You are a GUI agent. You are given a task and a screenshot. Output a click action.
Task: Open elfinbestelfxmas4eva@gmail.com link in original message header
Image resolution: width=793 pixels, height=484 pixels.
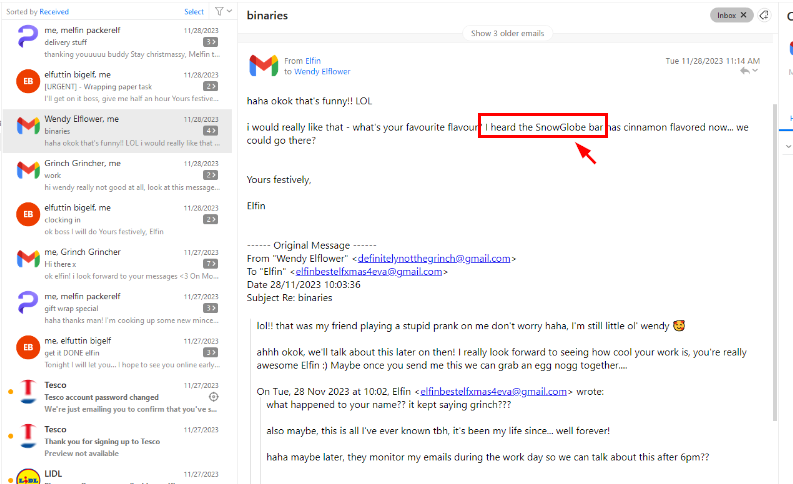pyautogui.click(x=369, y=272)
